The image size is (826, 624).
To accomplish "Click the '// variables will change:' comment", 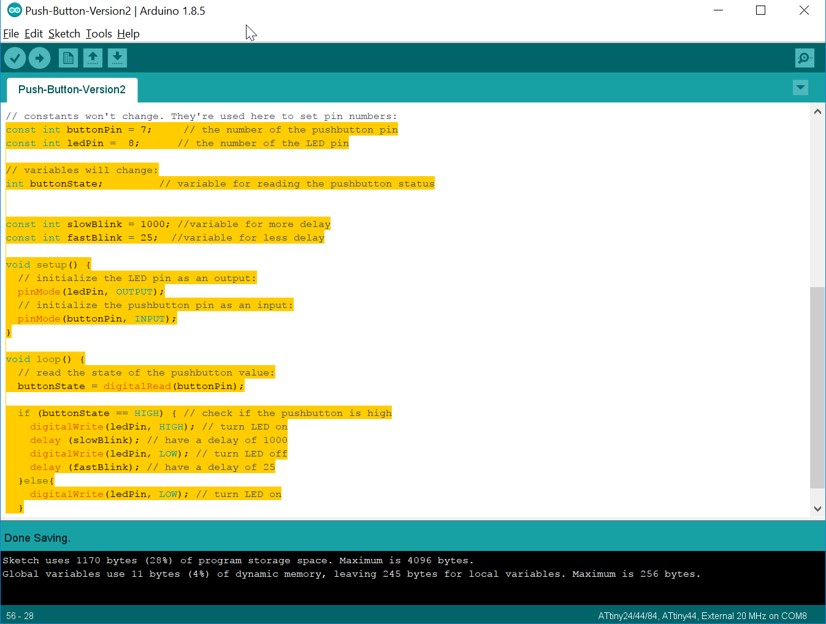I will click(x=82, y=170).
